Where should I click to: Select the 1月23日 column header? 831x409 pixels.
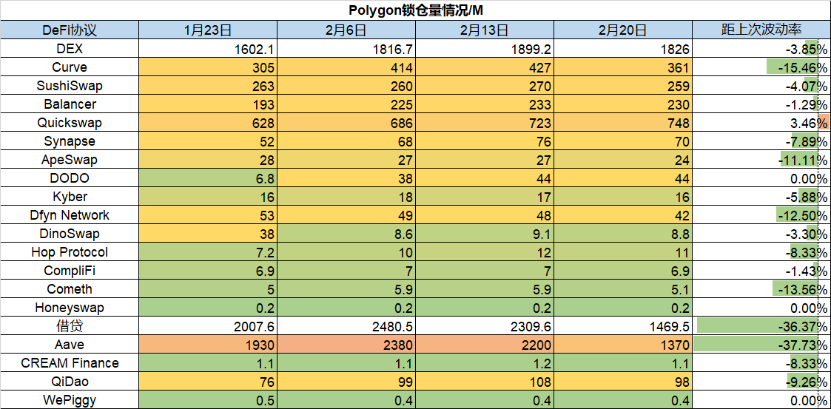(208, 30)
